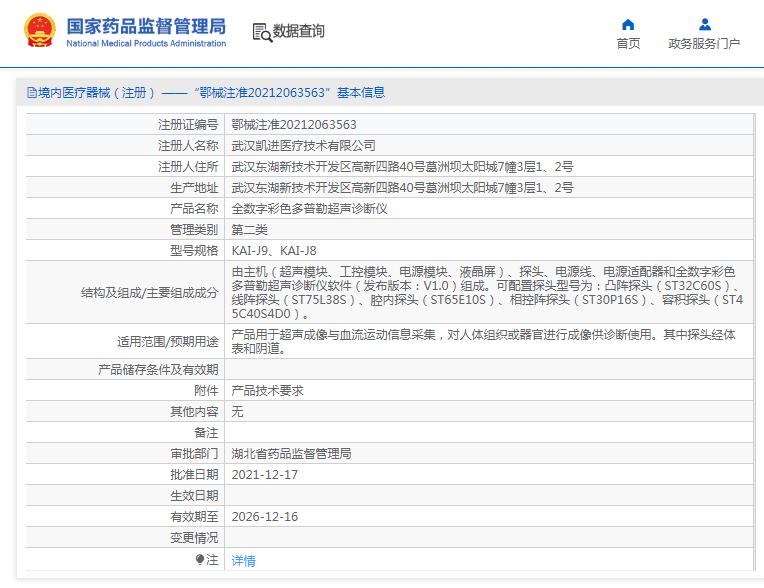Click the 首页 house icon
Viewport: 764px width, 588px height.
628,25
